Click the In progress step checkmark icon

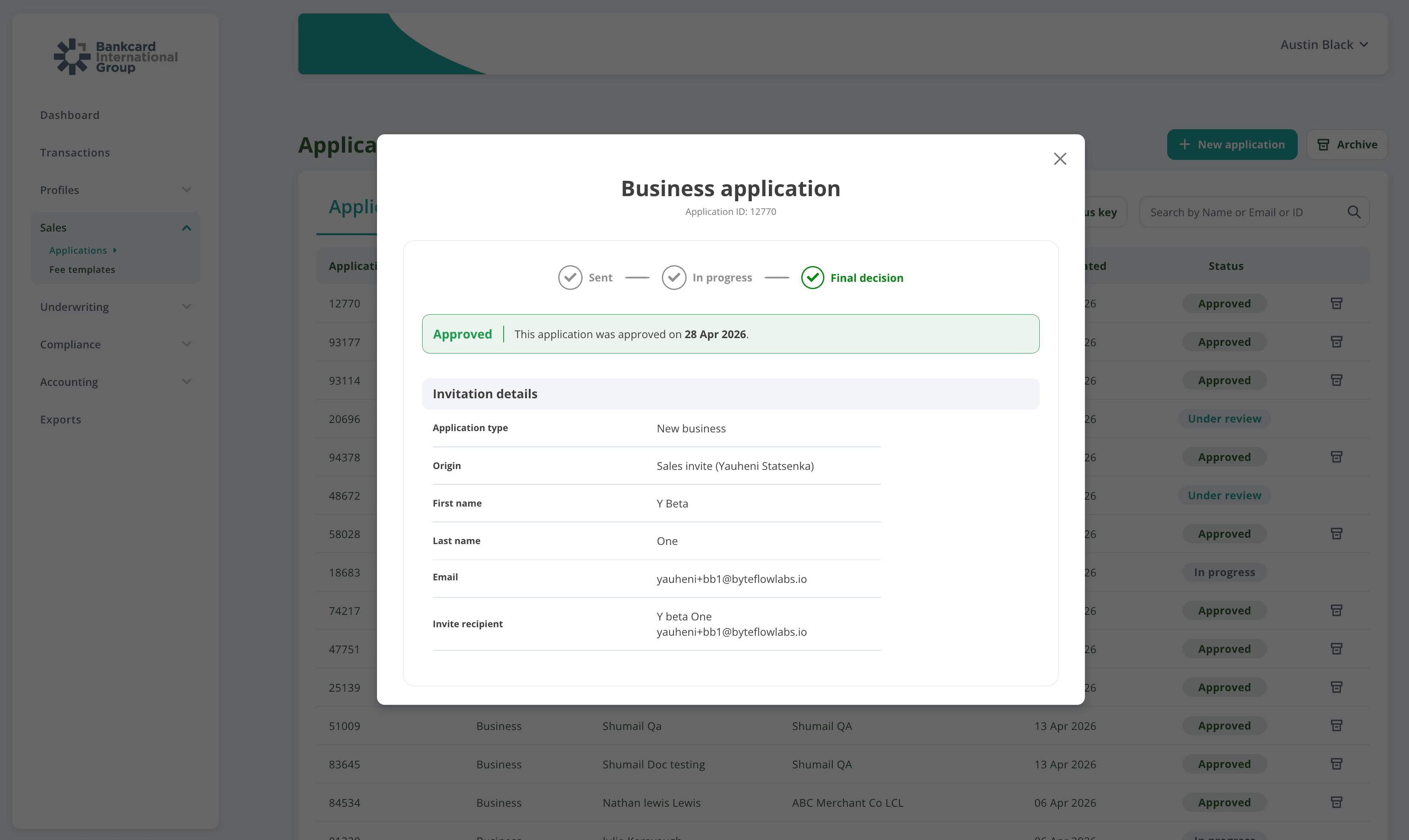pyautogui.click(x=674, y=277)
